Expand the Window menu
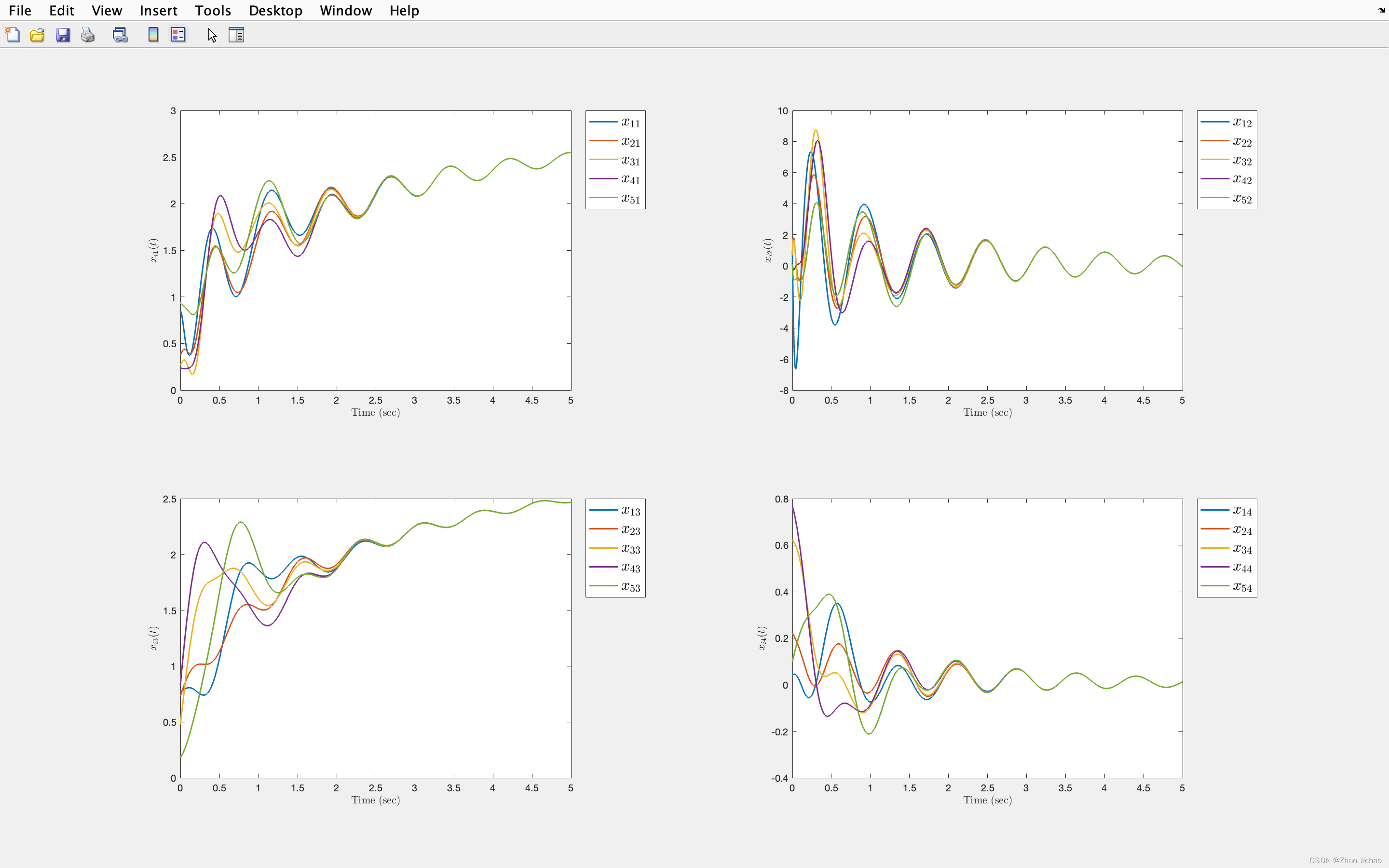Screen dimensions: 1389x868 coord(345,10)
